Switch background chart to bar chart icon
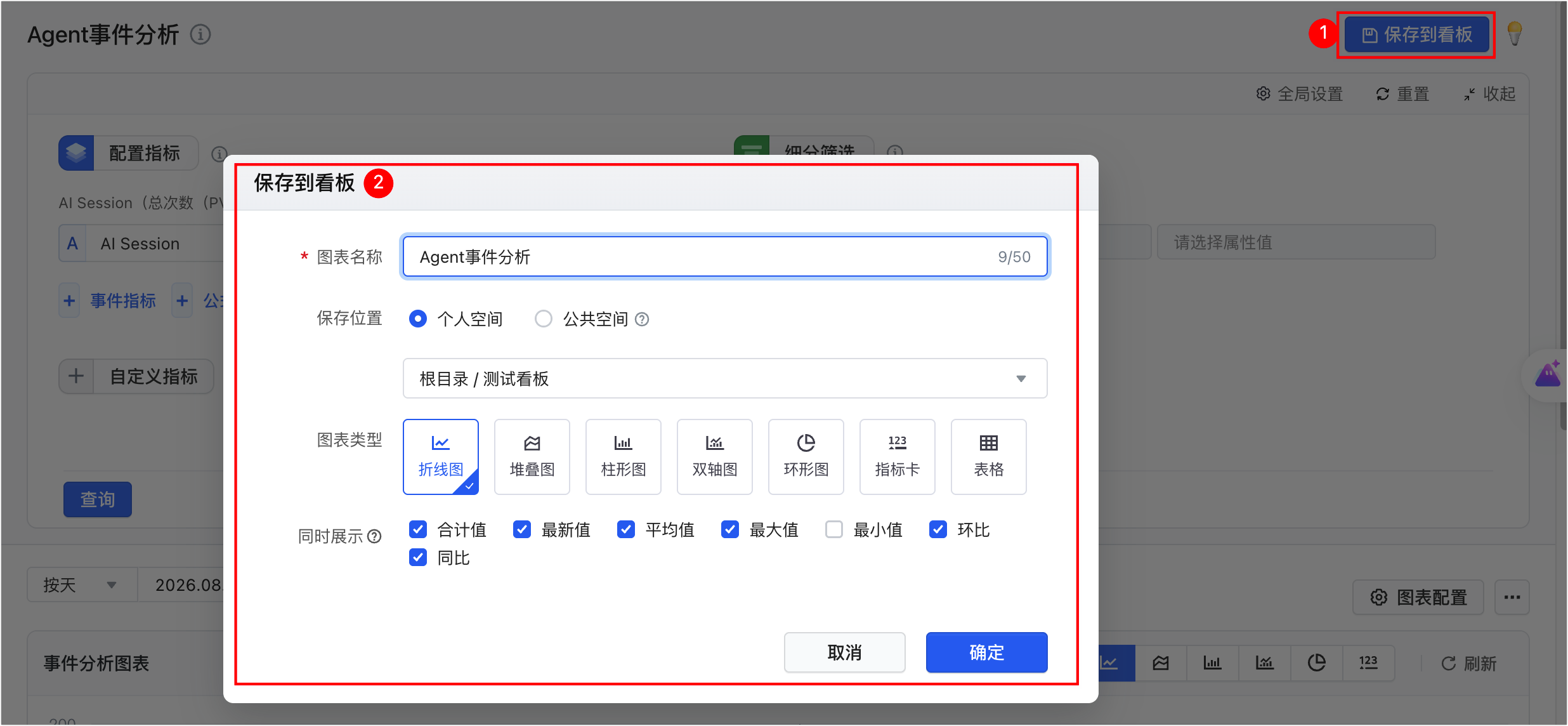This screenshot has width=1568, height=726. tap(1212, 663)
